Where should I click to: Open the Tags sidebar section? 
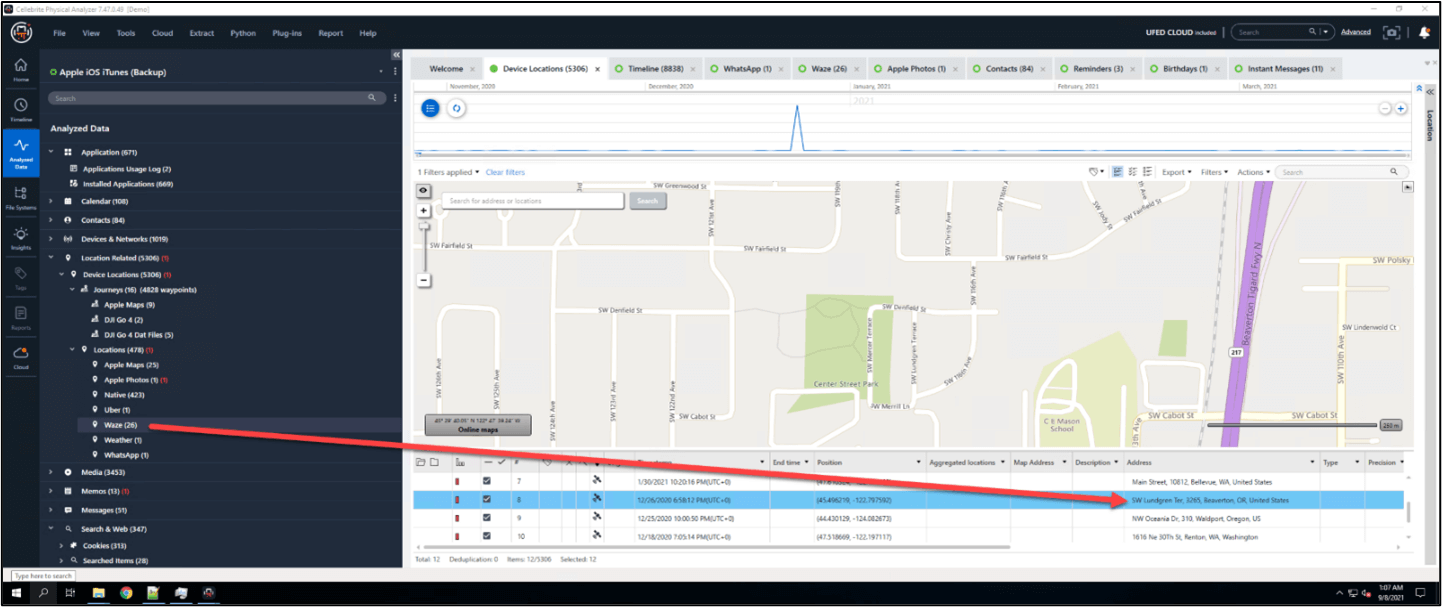tap(20, 277)
